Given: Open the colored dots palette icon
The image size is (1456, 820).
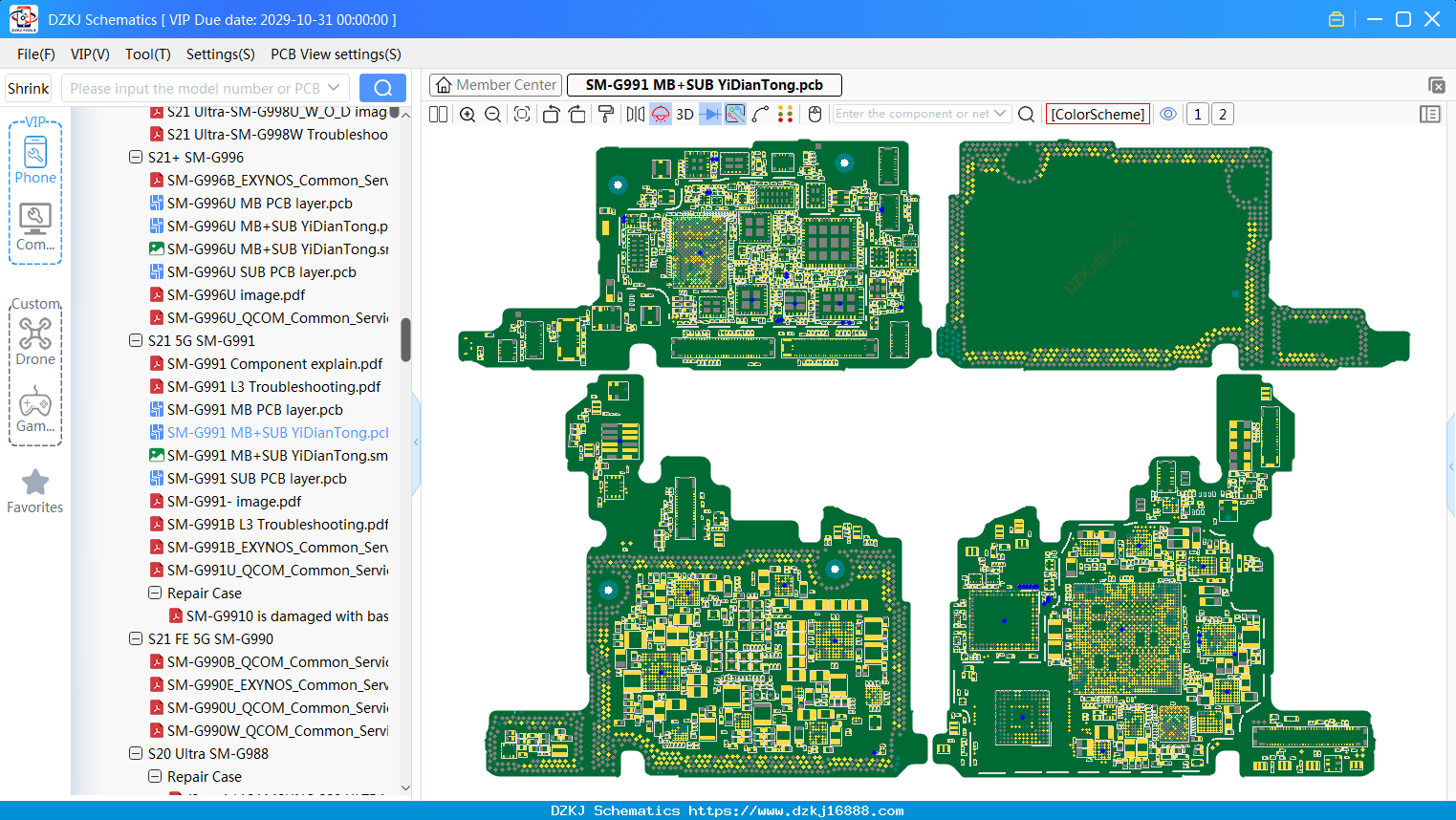Looking at the screenshot, I should pyautogui.click(x=786, y=115).
